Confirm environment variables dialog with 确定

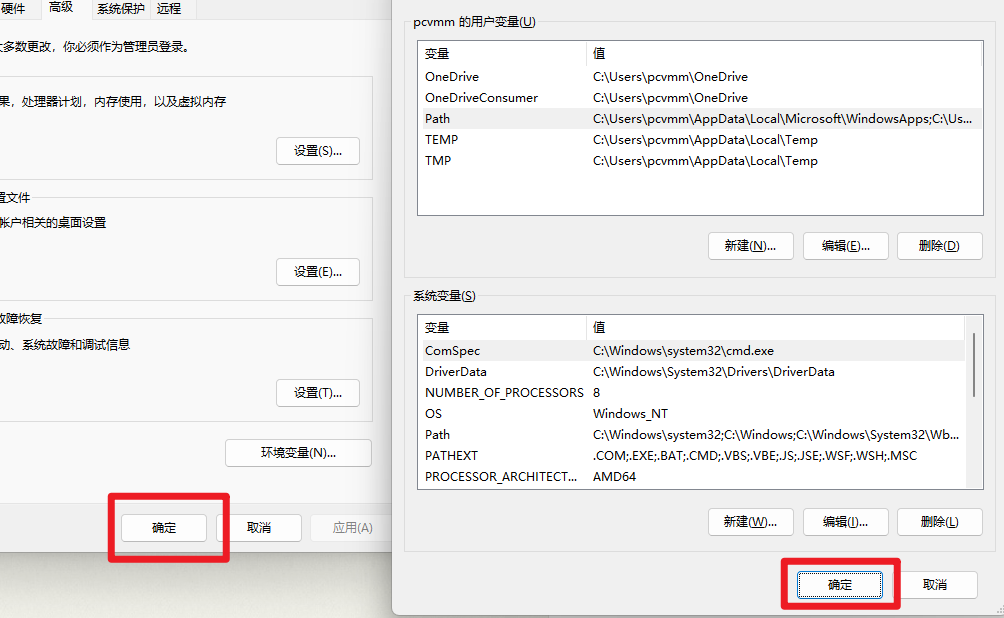coord(840,585)
